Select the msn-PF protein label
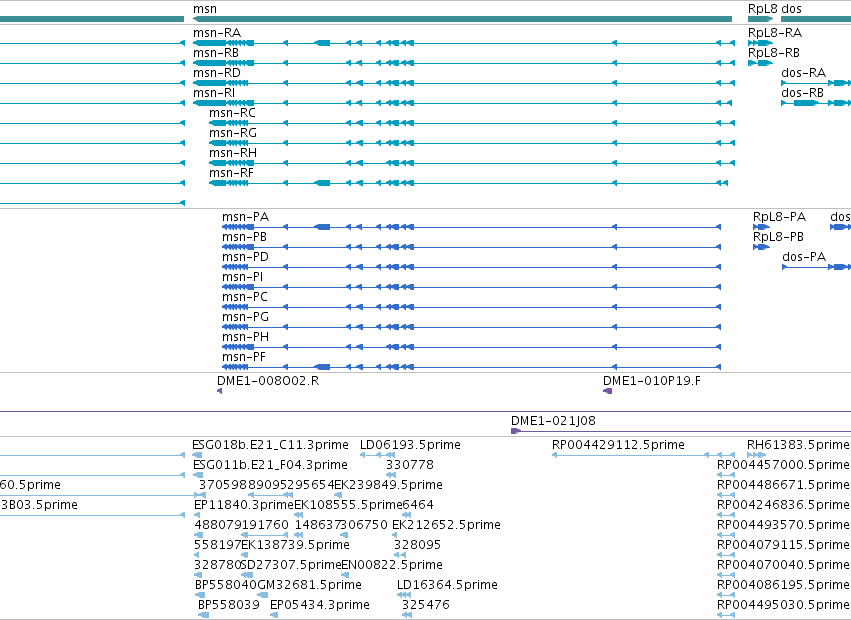The width and height of the screenshot is (851, 620). pos(244,358)
